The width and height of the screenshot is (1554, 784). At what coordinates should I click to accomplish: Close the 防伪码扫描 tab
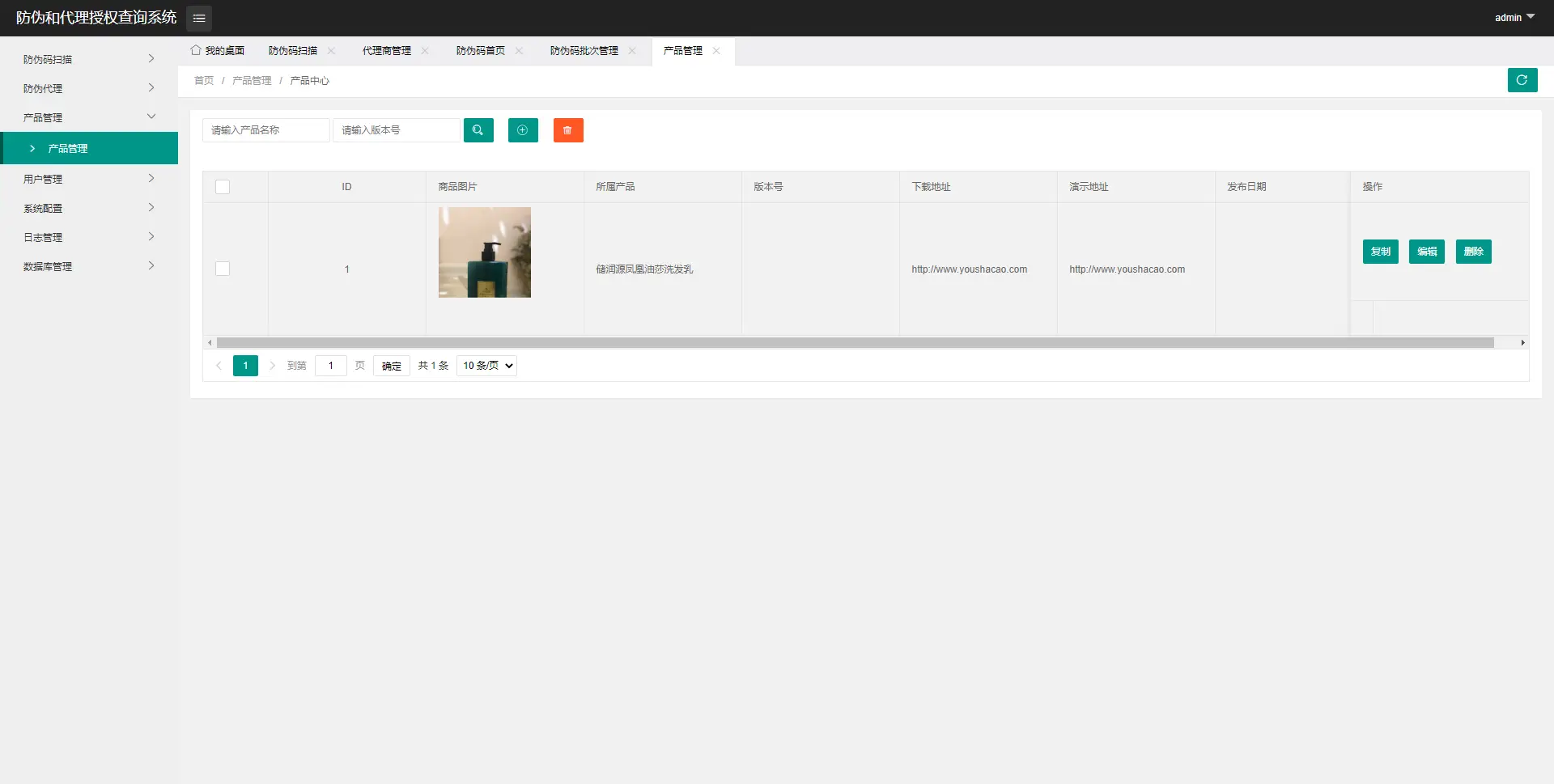pyautogui.click(x=331, y=51)
